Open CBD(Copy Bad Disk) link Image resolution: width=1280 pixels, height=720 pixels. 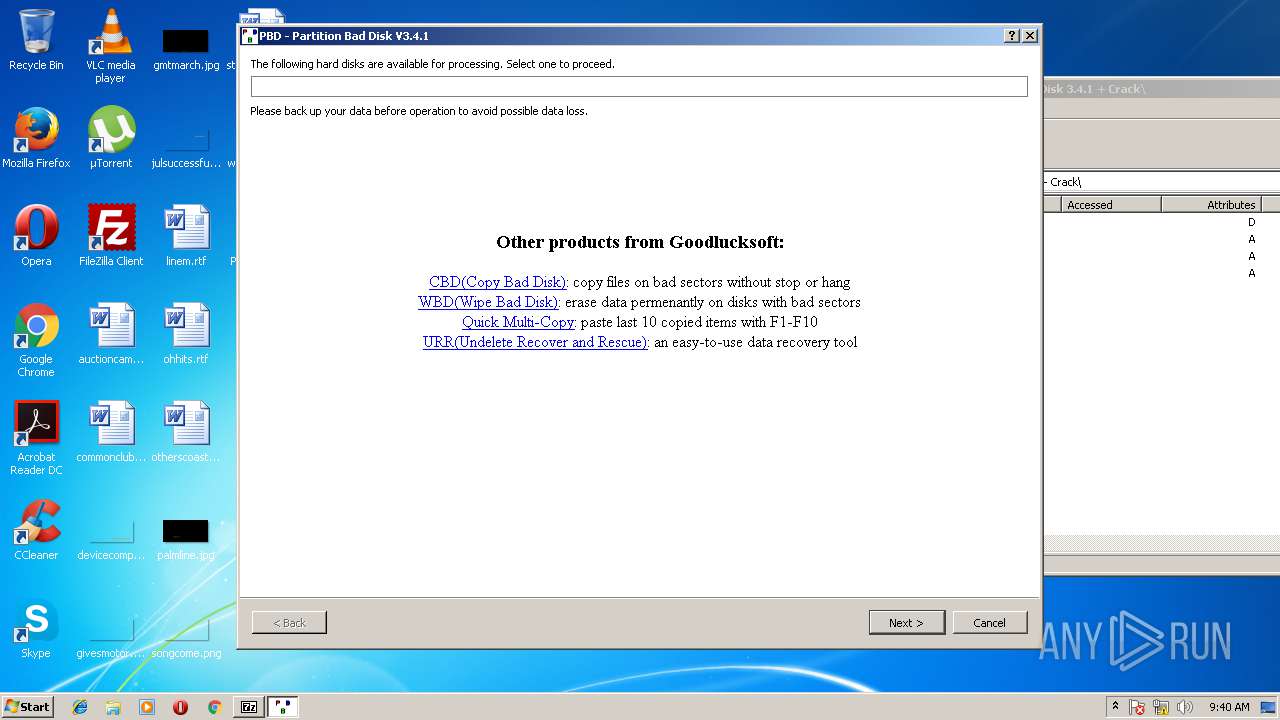click(x=498, y=282)
